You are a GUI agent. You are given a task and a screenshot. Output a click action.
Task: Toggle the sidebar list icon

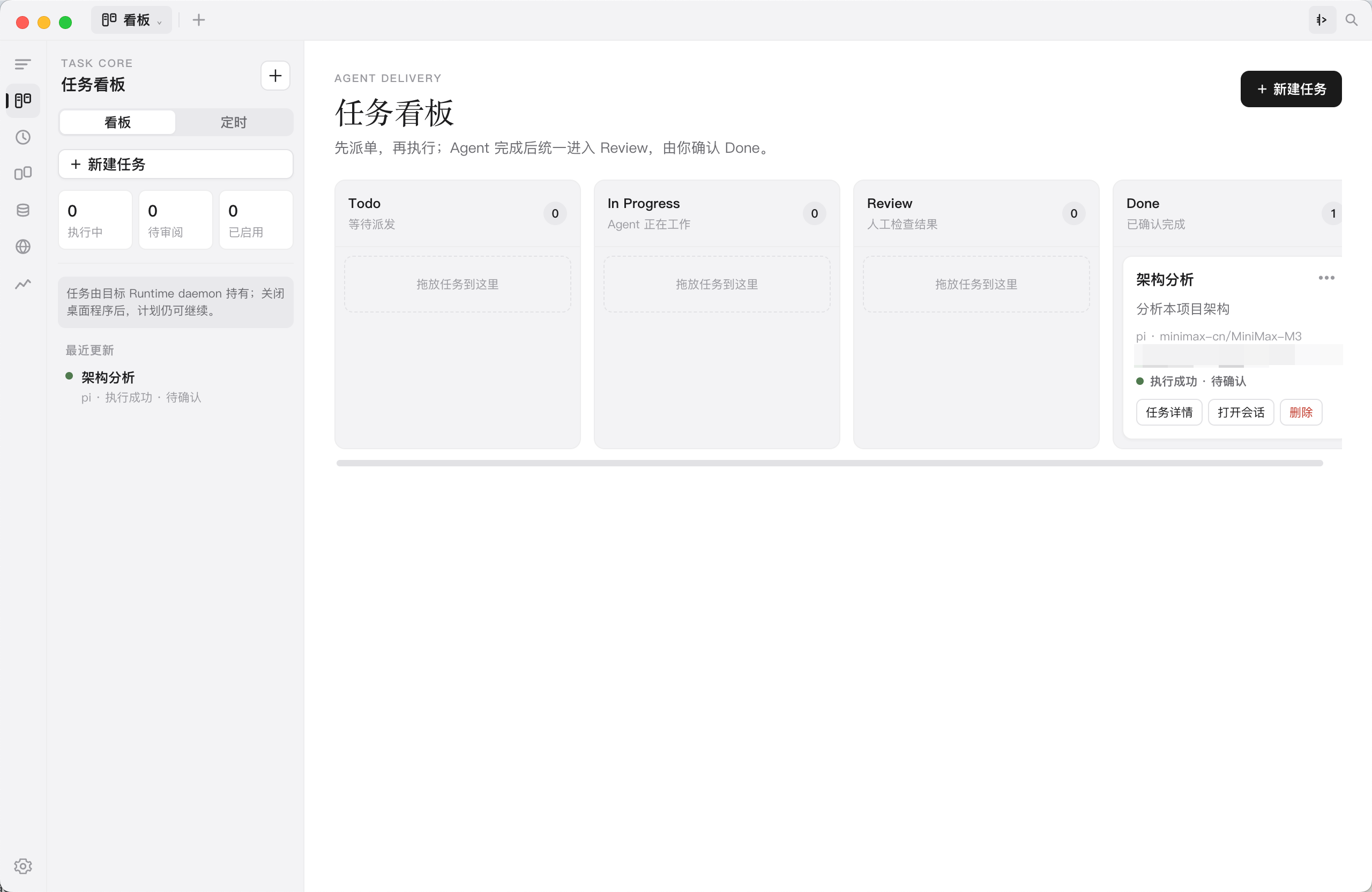pyautogui.click(x=23, y=64)
